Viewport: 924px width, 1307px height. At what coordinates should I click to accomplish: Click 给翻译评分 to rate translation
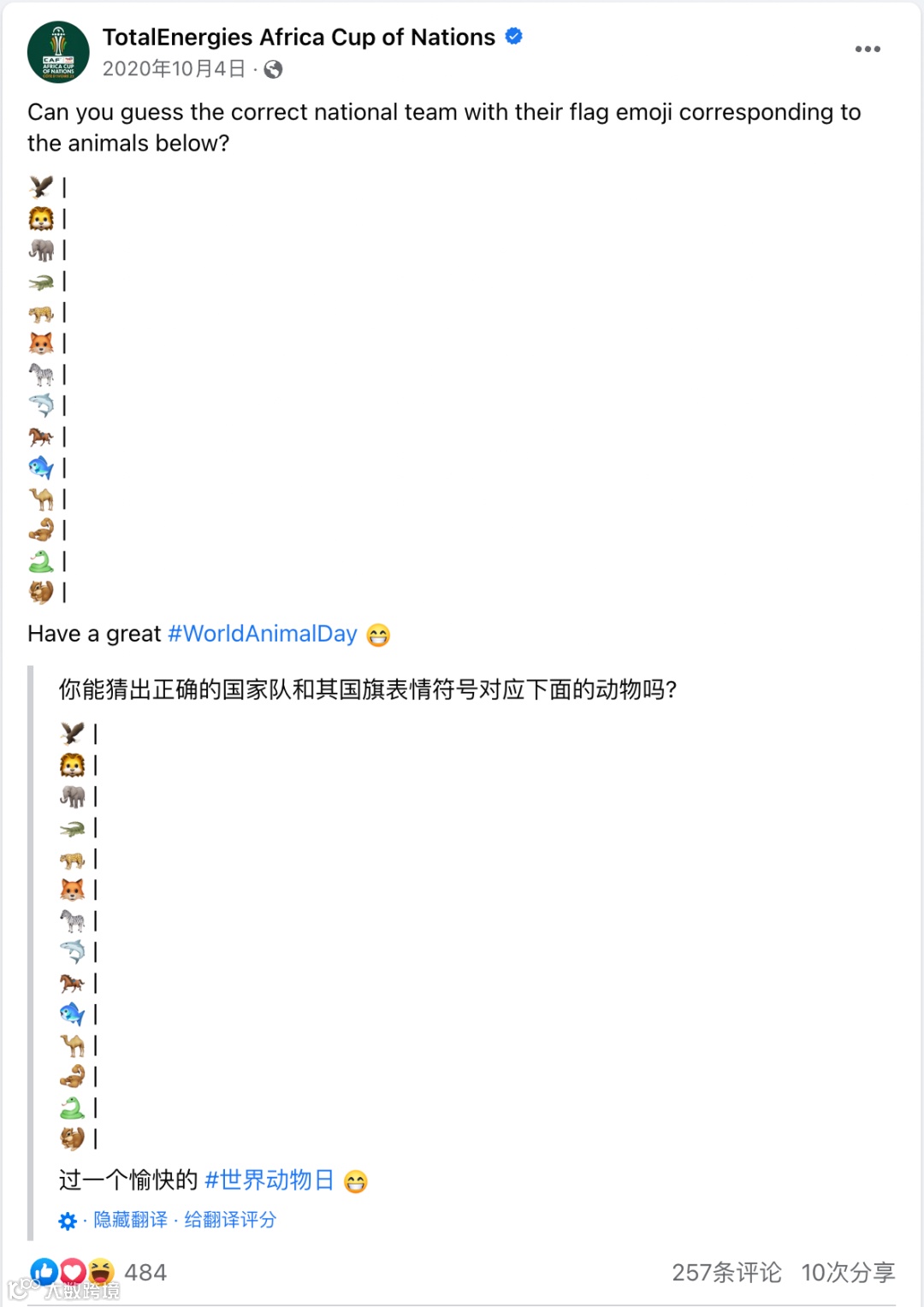[230, 1220]
